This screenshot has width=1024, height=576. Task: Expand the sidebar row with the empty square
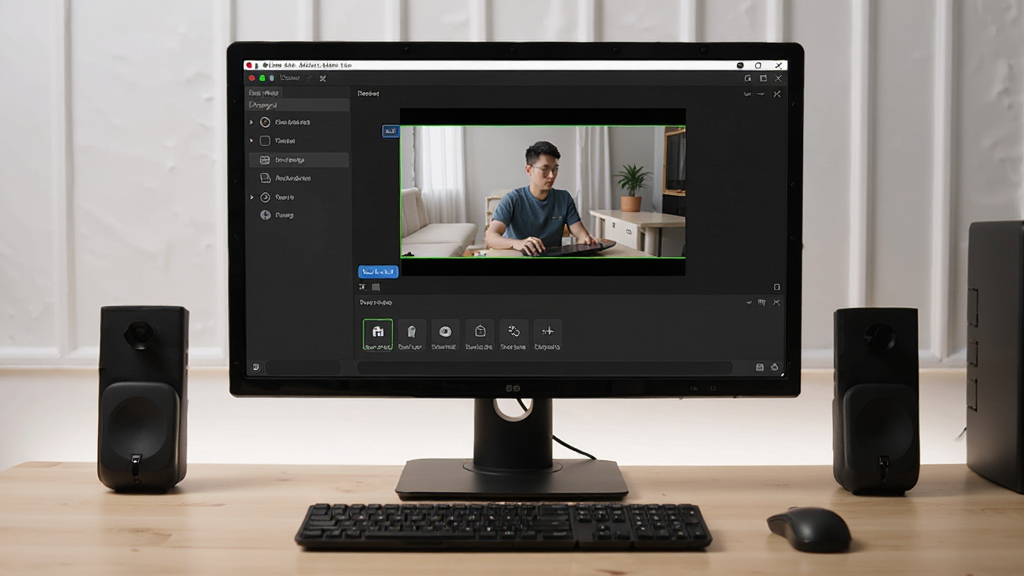251,140
